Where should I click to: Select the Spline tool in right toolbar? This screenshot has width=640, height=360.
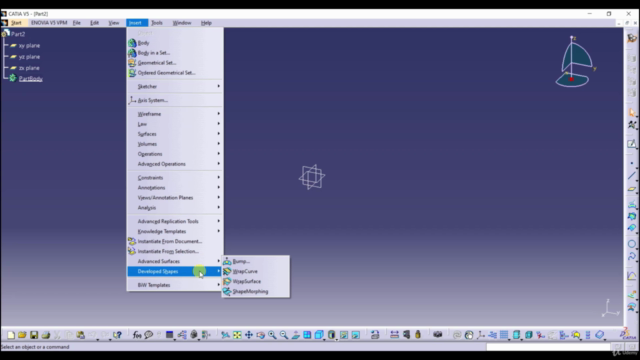point(632,256)
